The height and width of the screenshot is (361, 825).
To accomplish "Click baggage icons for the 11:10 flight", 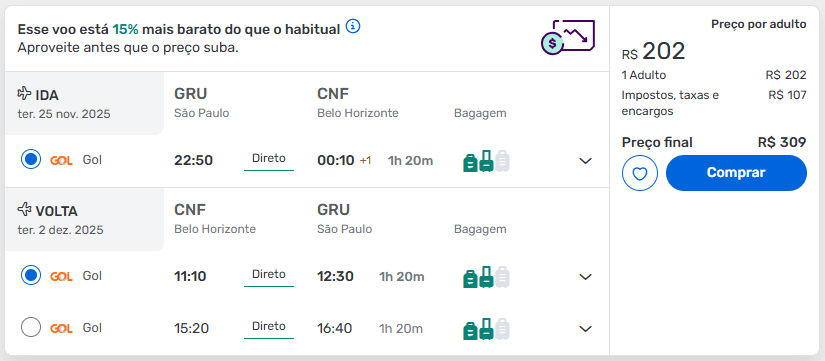I will coord(487,277).
